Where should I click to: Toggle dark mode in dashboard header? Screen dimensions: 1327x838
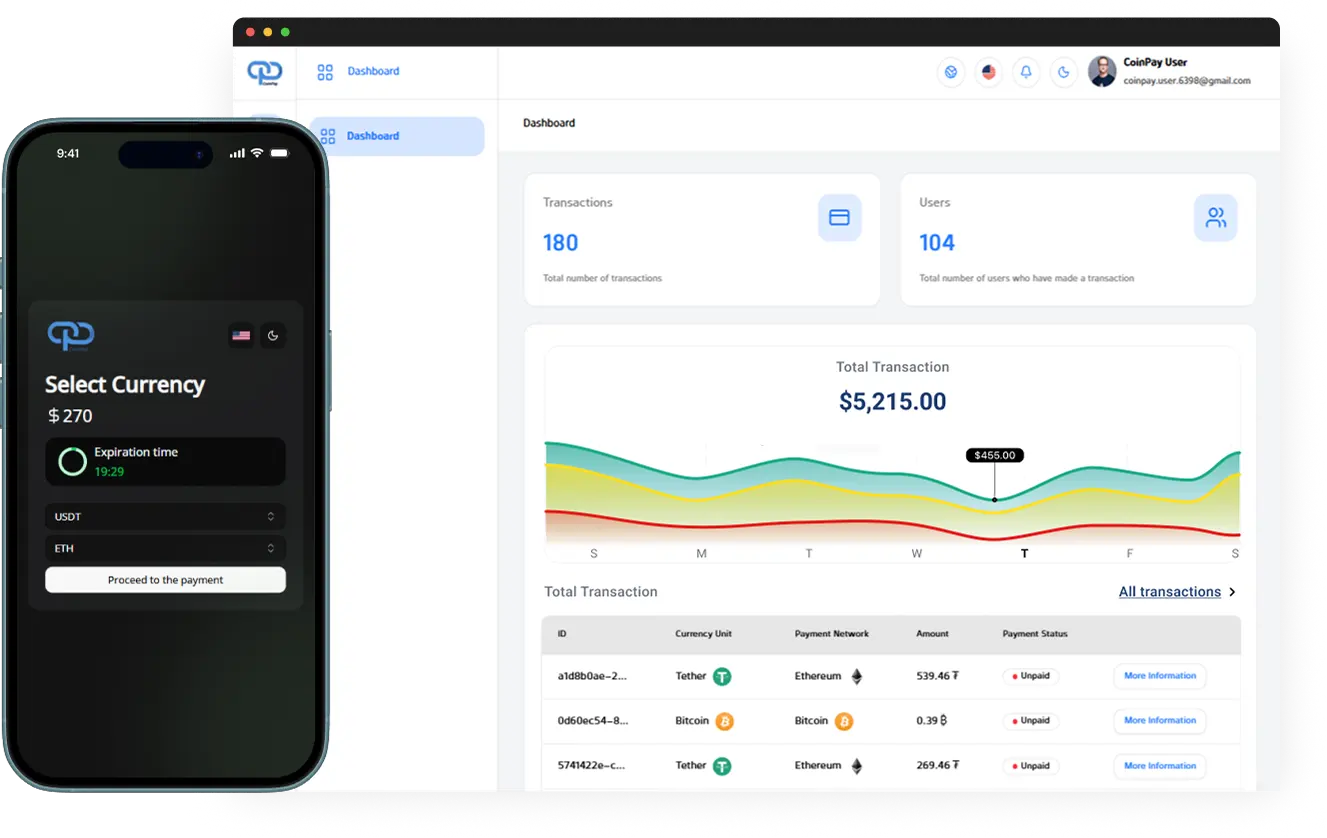[1063, 72]
